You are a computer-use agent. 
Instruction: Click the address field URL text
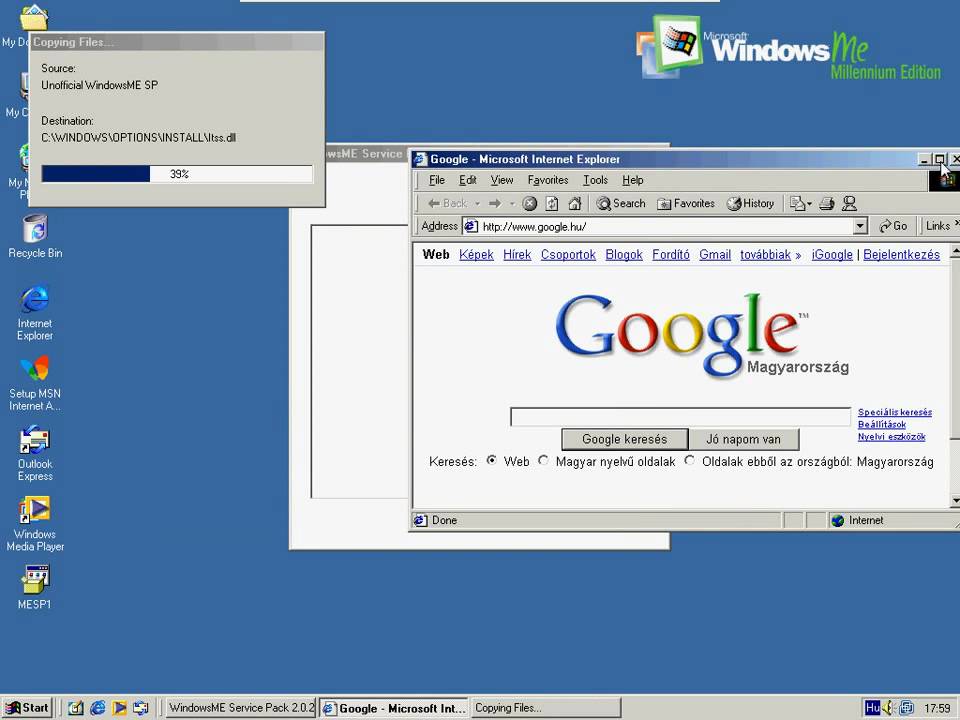(534, 227)
